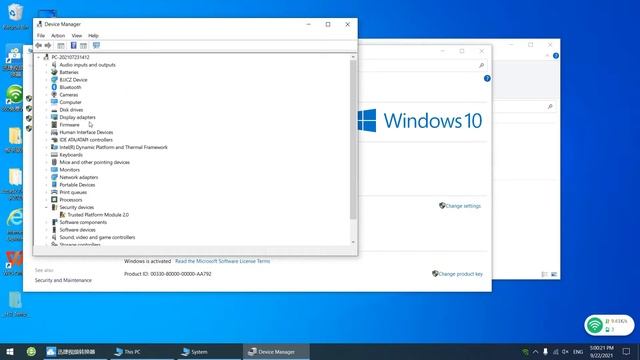Viewport: 640px width, 360px height.
Task: Expand Sound, video and game controllers arrow
Action: (46, 237)
